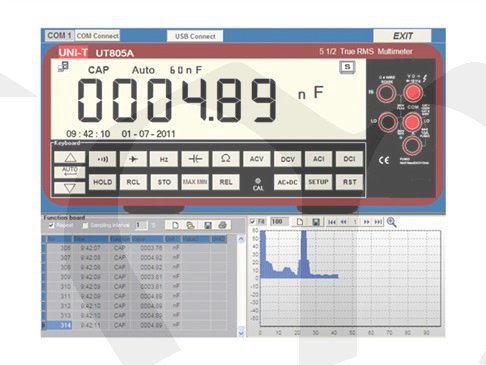
Task: Toggle the Repeat checkbox
Action: [51, 226]
